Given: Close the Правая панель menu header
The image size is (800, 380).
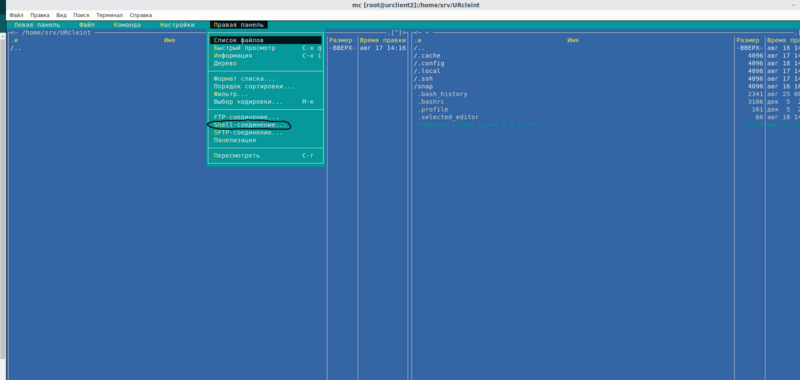Looking at the screenshot, I should (x=239, y=25).
